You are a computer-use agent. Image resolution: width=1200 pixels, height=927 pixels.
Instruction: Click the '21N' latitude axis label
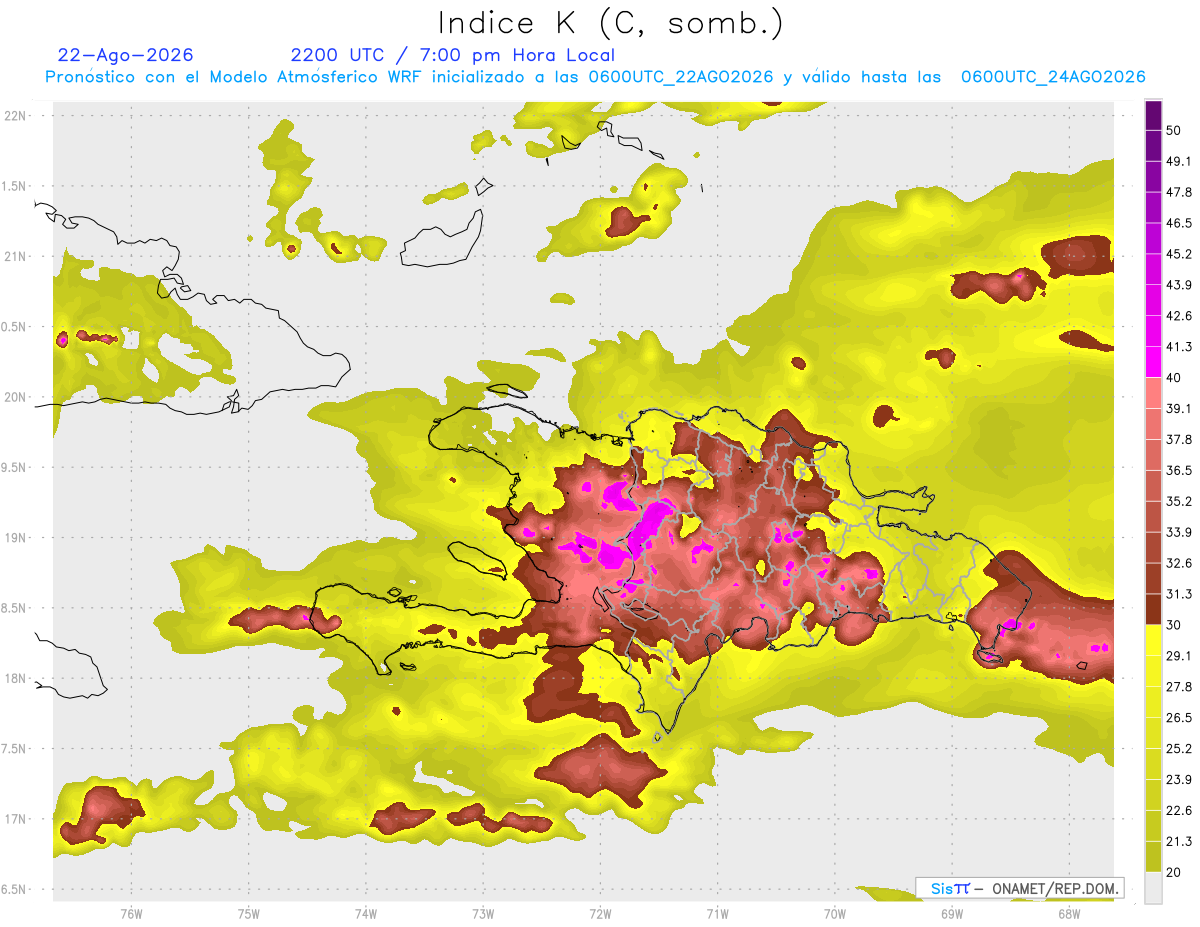[x=15, y=256]
